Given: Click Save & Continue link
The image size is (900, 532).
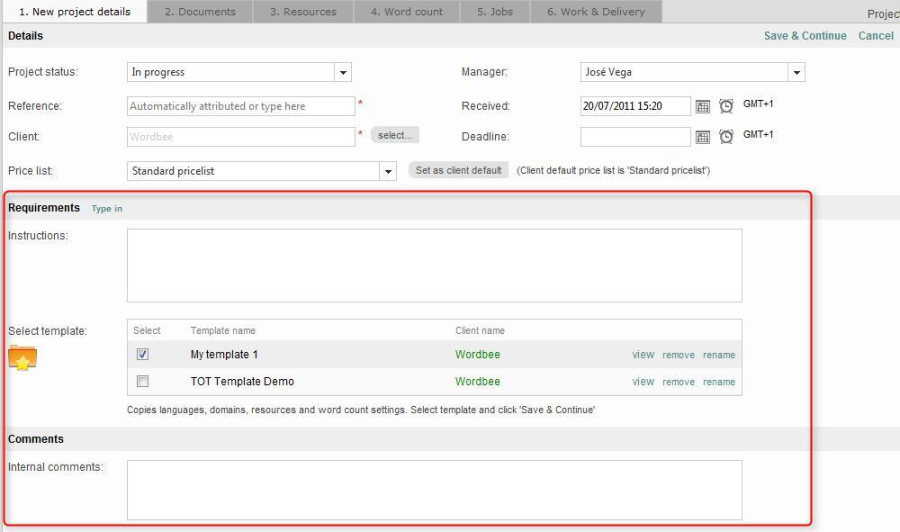Looking at the screenshot, I should tap(805, 36).
